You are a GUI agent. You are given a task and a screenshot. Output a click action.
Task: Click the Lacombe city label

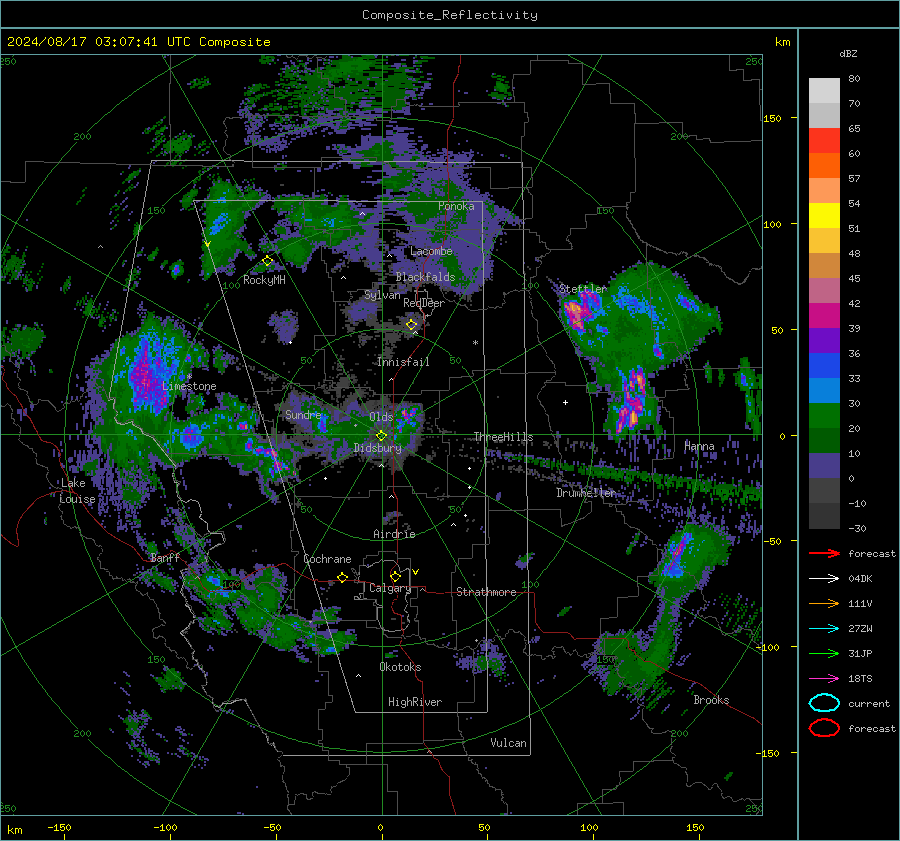(431, 251)
